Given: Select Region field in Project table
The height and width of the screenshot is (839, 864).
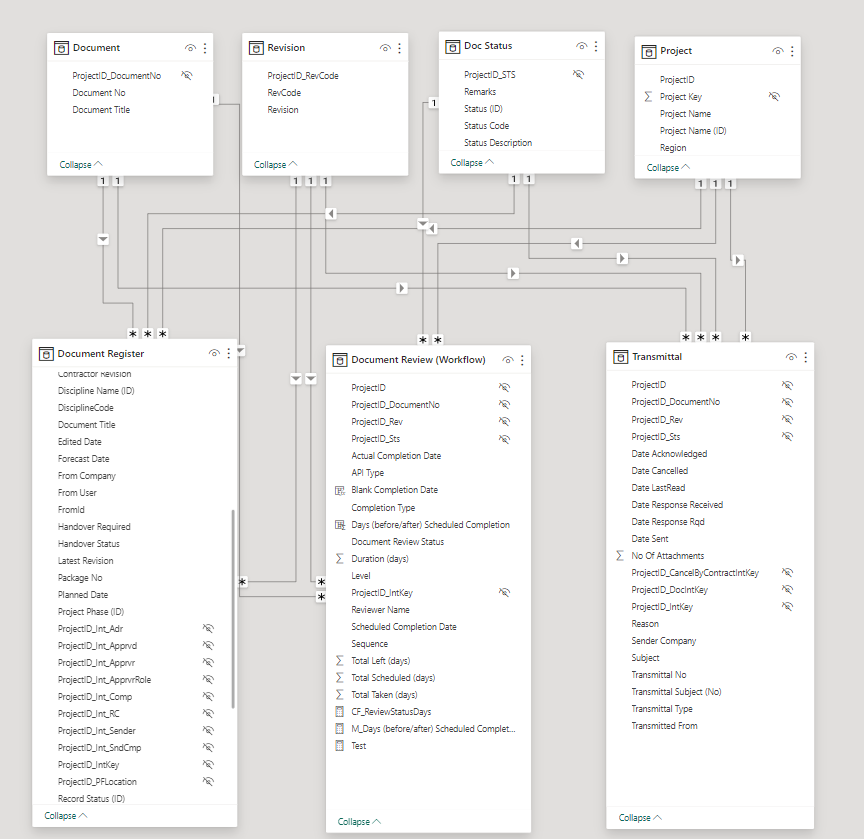Looking at the screenshot, I should coord(673,148).
